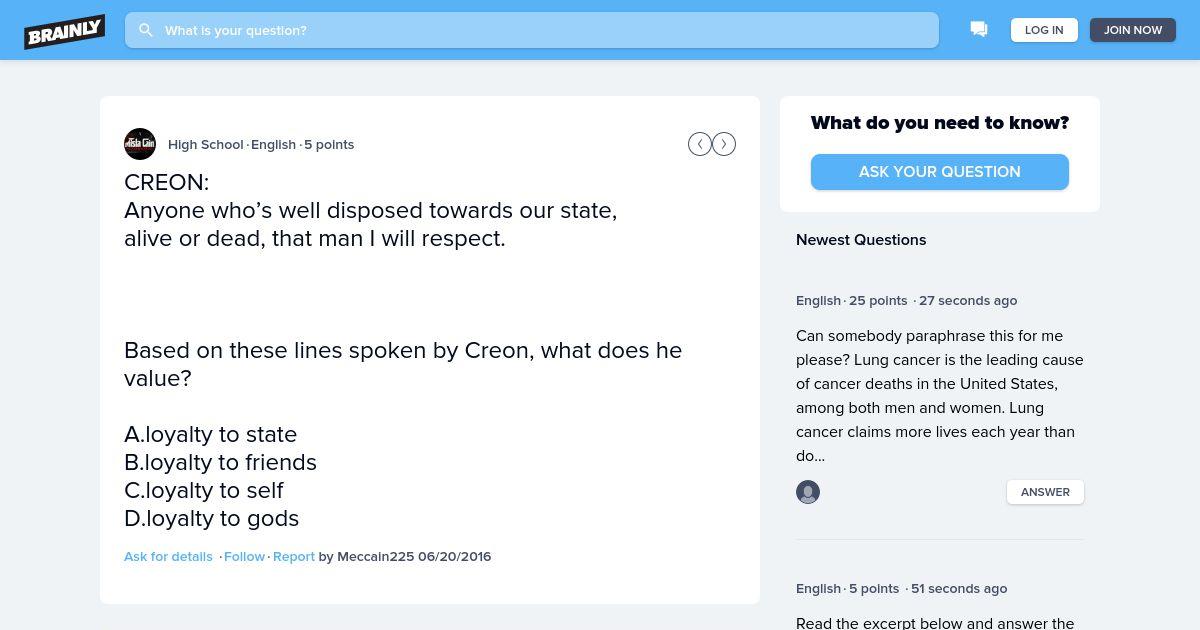The image size is (1200, 630).
Task: Click the 'Ask for details' link
Action: pos(168,556)
